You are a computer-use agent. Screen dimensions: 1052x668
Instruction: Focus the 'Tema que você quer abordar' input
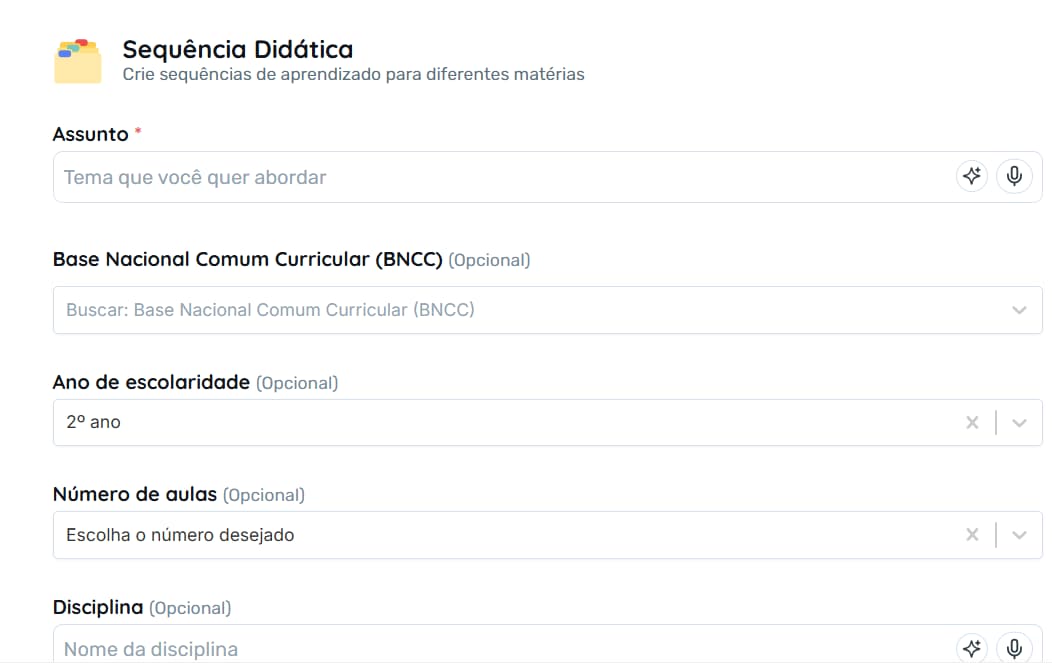[x=500, y=177]
